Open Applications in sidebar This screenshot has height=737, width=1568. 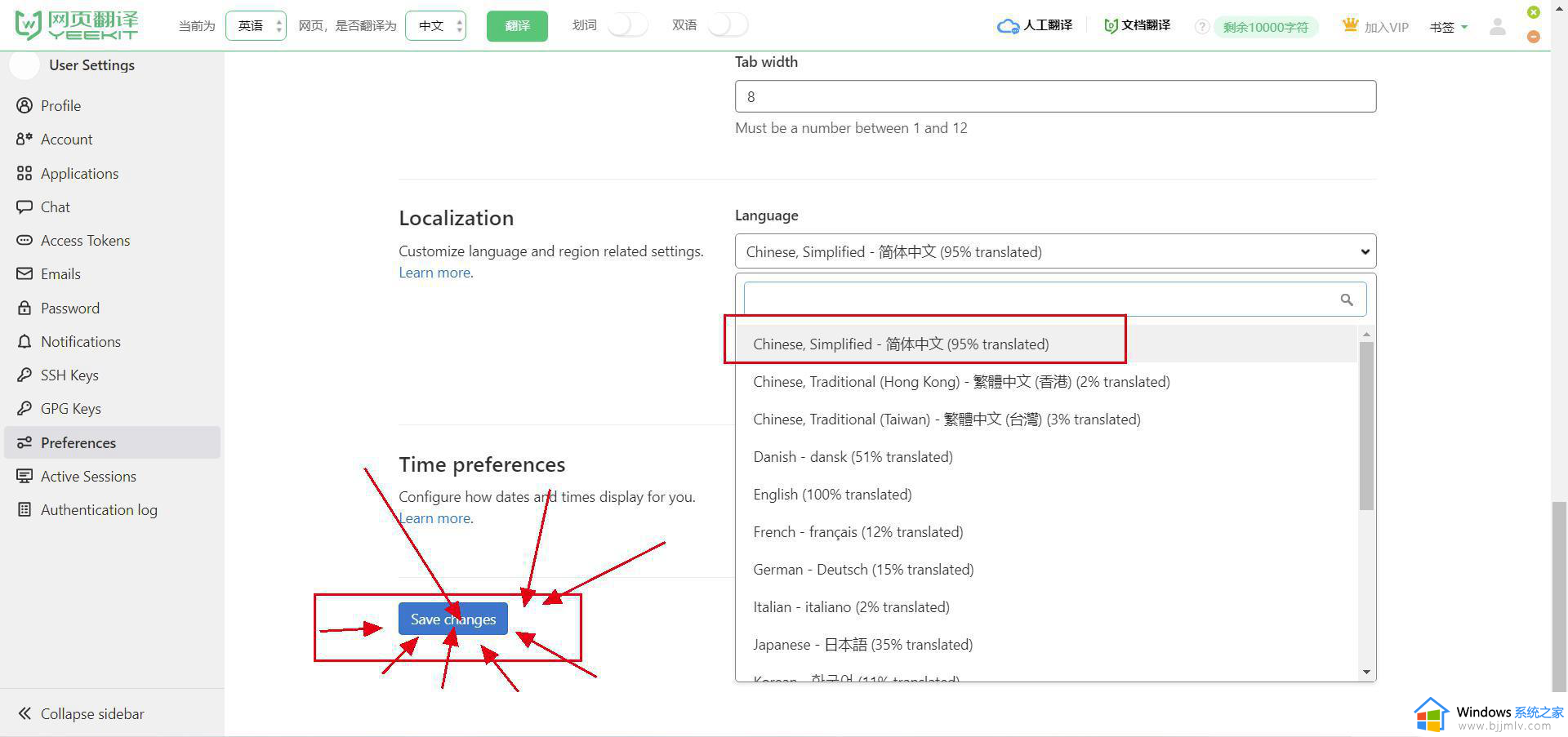point(112,173)
